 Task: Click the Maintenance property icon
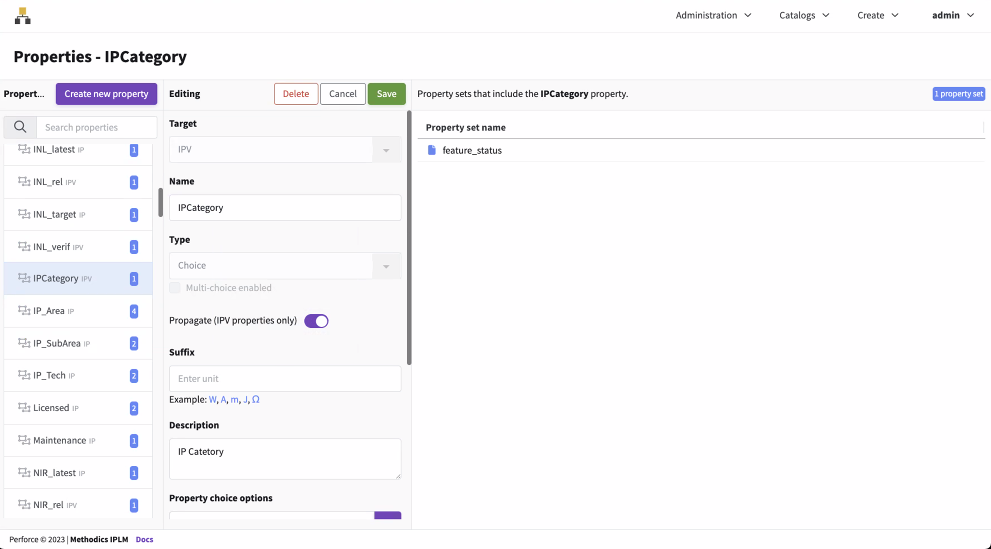(x=24, y=440)
